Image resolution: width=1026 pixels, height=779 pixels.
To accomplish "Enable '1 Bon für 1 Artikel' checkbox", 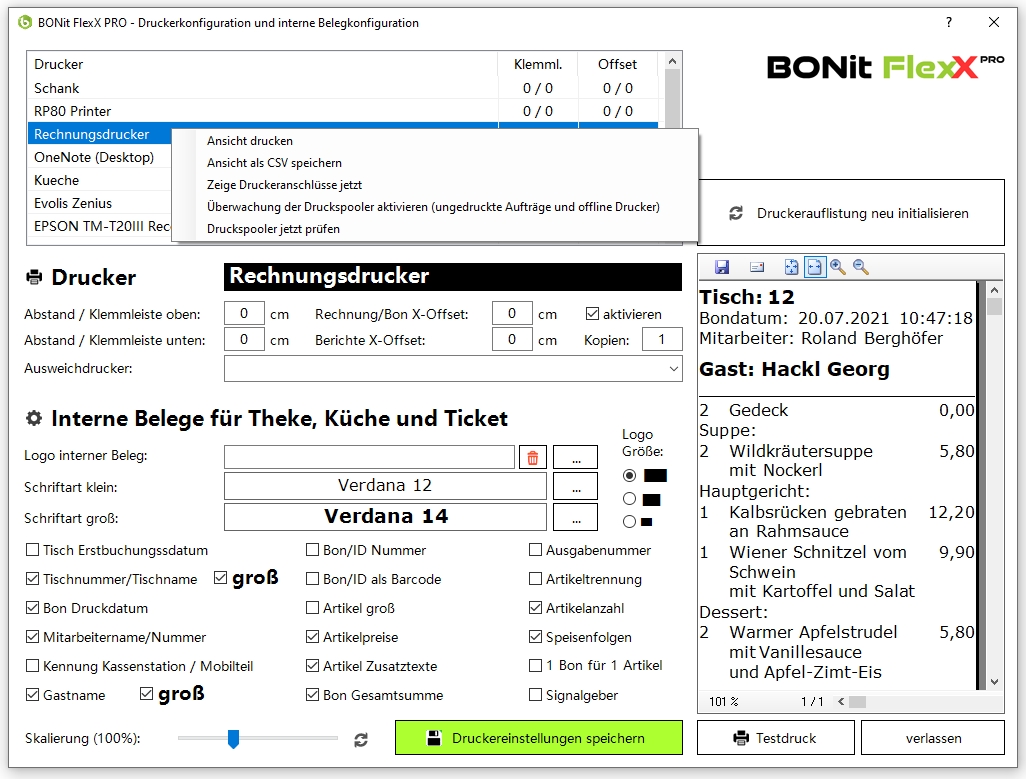I will click(x=535, y=665).
